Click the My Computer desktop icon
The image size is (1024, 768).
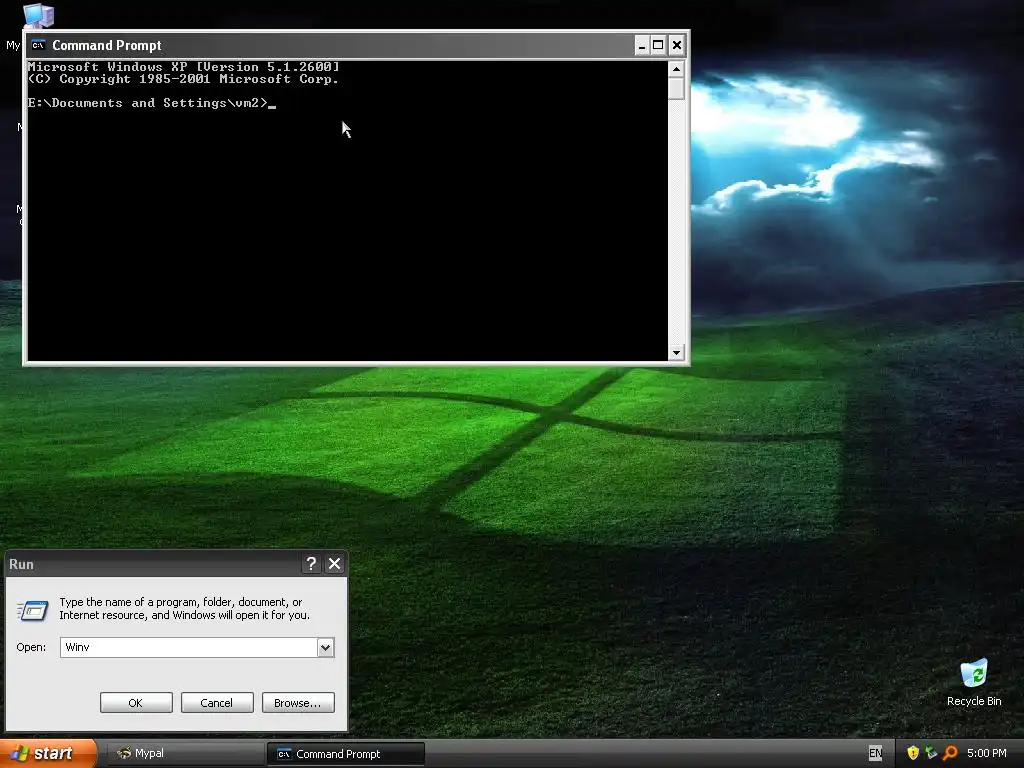coord(38,15)
